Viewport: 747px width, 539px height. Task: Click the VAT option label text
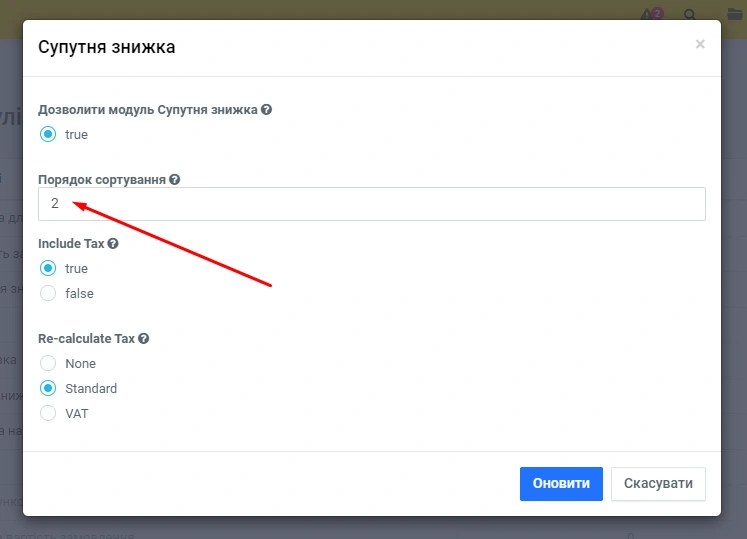77,413
